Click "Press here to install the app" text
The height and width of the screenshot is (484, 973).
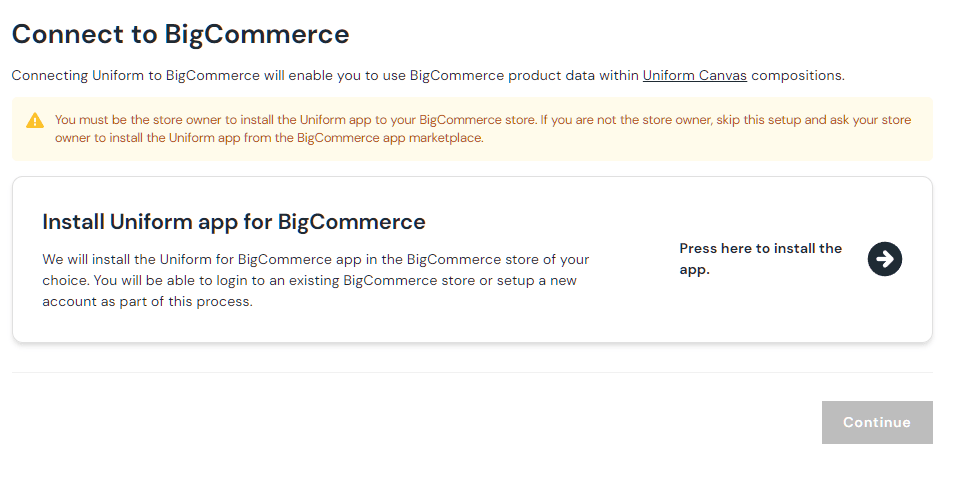(x=760, y=258)
